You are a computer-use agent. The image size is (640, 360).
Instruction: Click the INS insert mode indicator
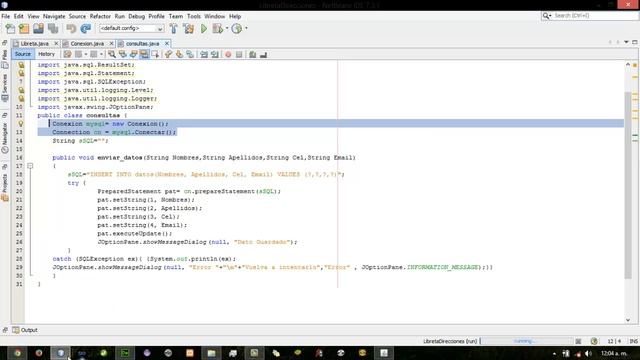tap(633, 341)
